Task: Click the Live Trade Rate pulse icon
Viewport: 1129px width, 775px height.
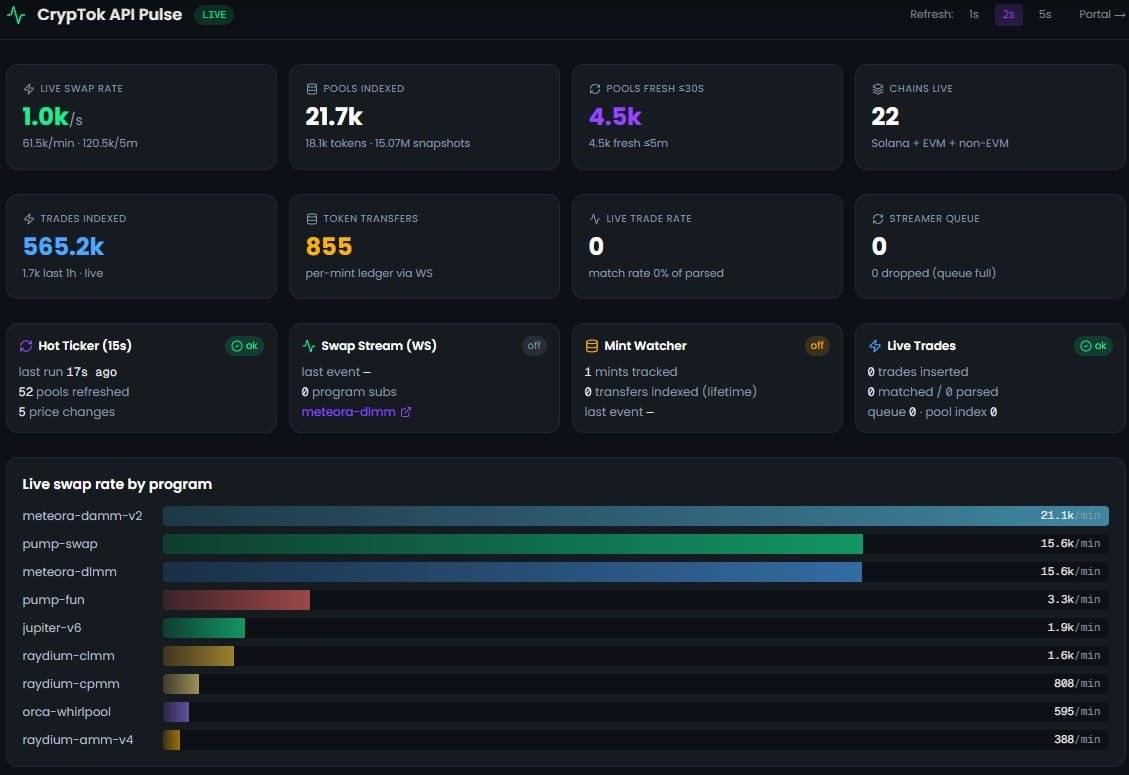Action: pos(595,218)
